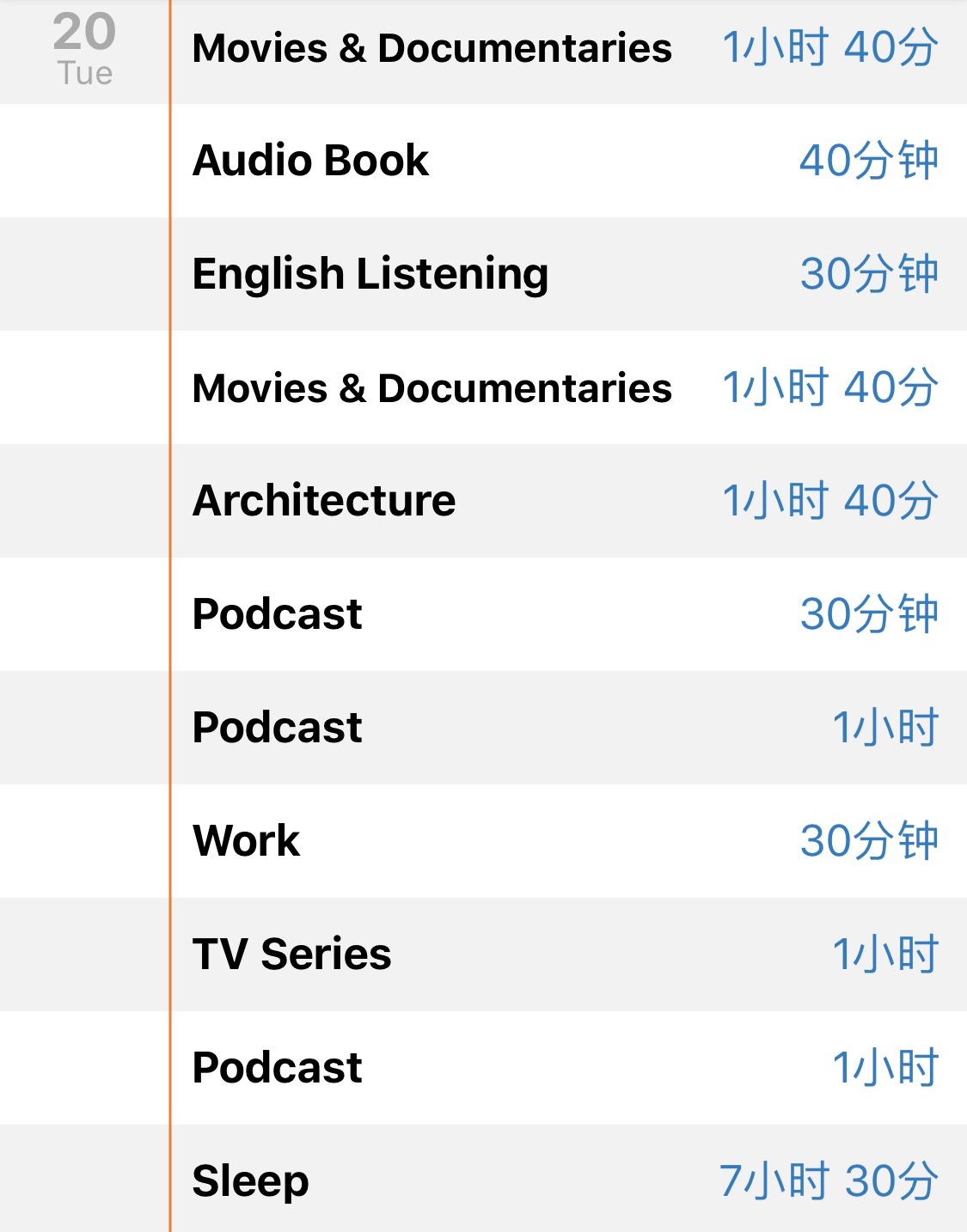
Task: Open Movies & Documentaries entry beside date 20
Action: tap(568, 47)
